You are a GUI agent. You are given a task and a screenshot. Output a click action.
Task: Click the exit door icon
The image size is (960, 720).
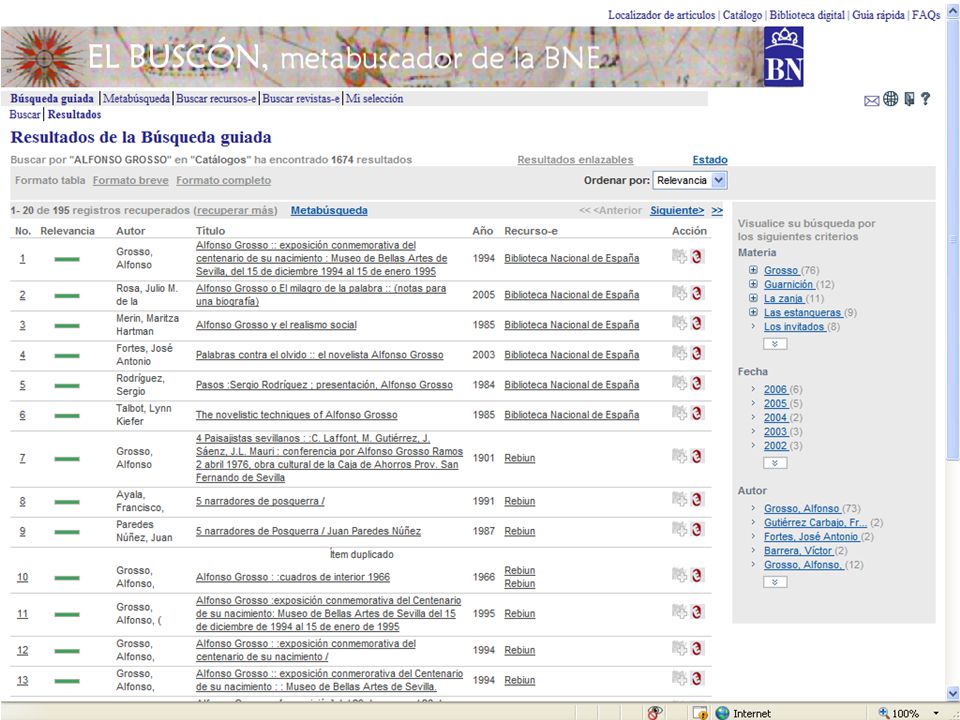pyautogui.click(x=909, y=99)
